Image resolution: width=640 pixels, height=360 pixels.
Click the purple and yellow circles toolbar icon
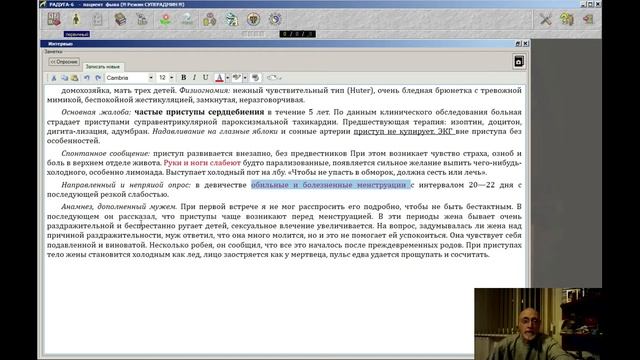tap(209, 19)
